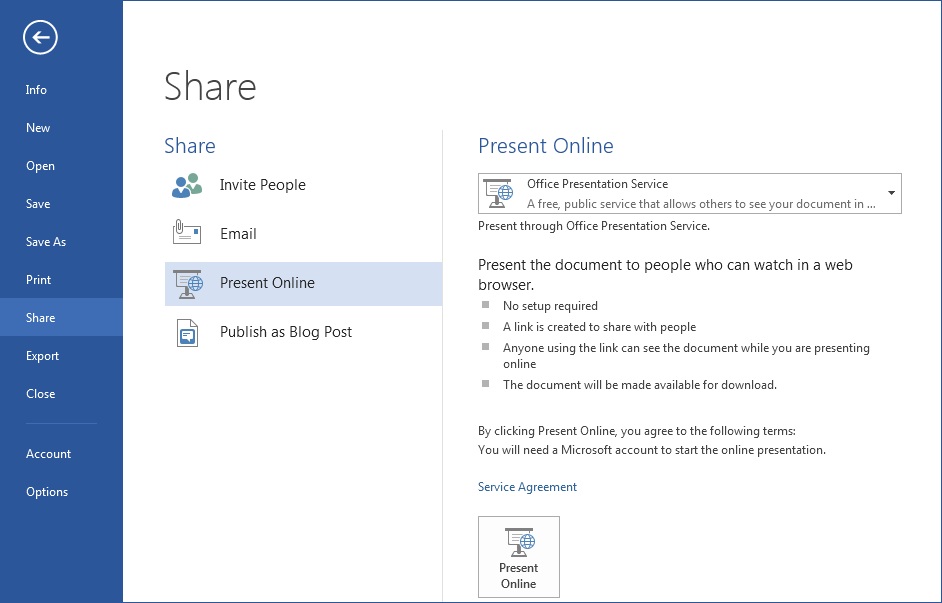Select the Present Online option under Share
Image resolution: width=942 pixels, height=603 pixels.
pyautogui.click(x=267, y=283)
